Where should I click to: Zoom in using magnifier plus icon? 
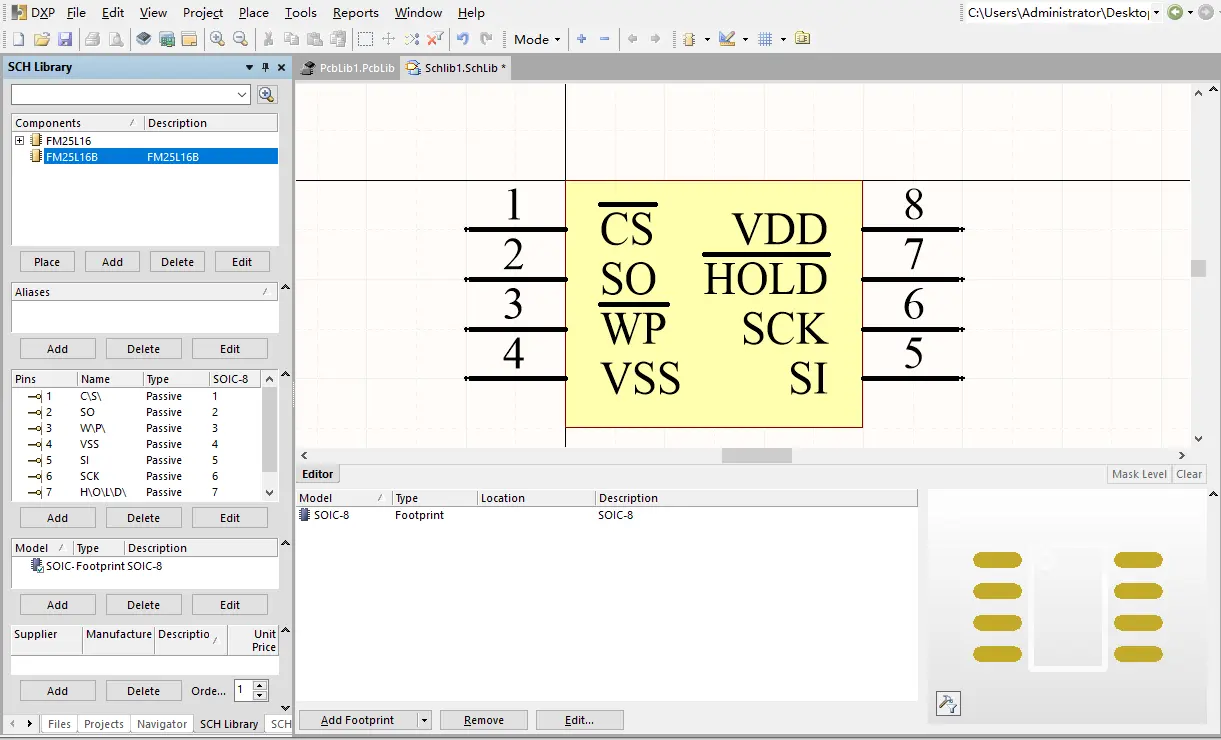(217, 39)
